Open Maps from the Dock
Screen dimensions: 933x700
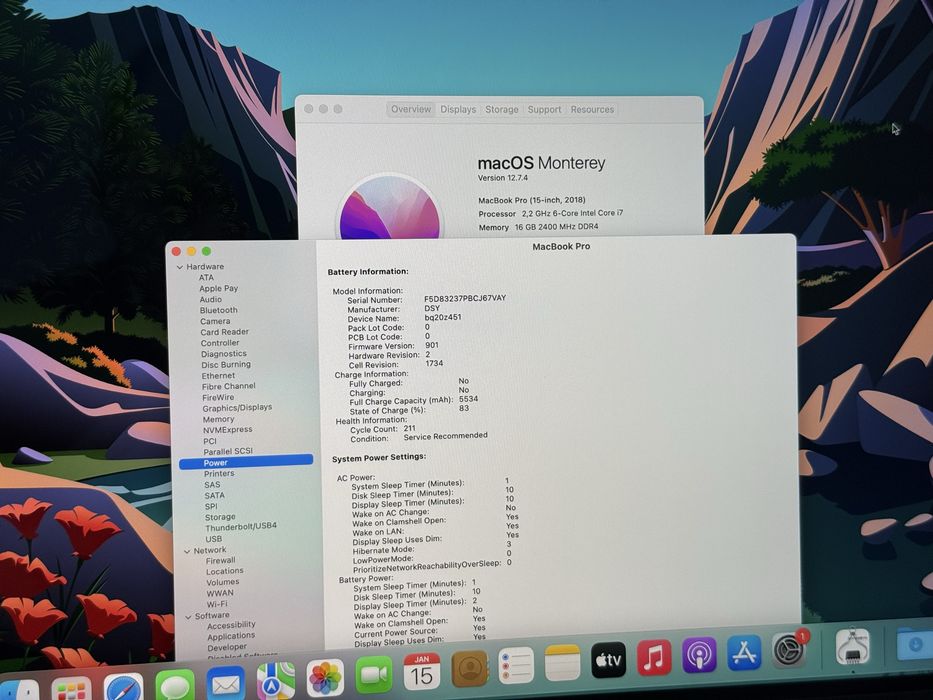point(275,680)
